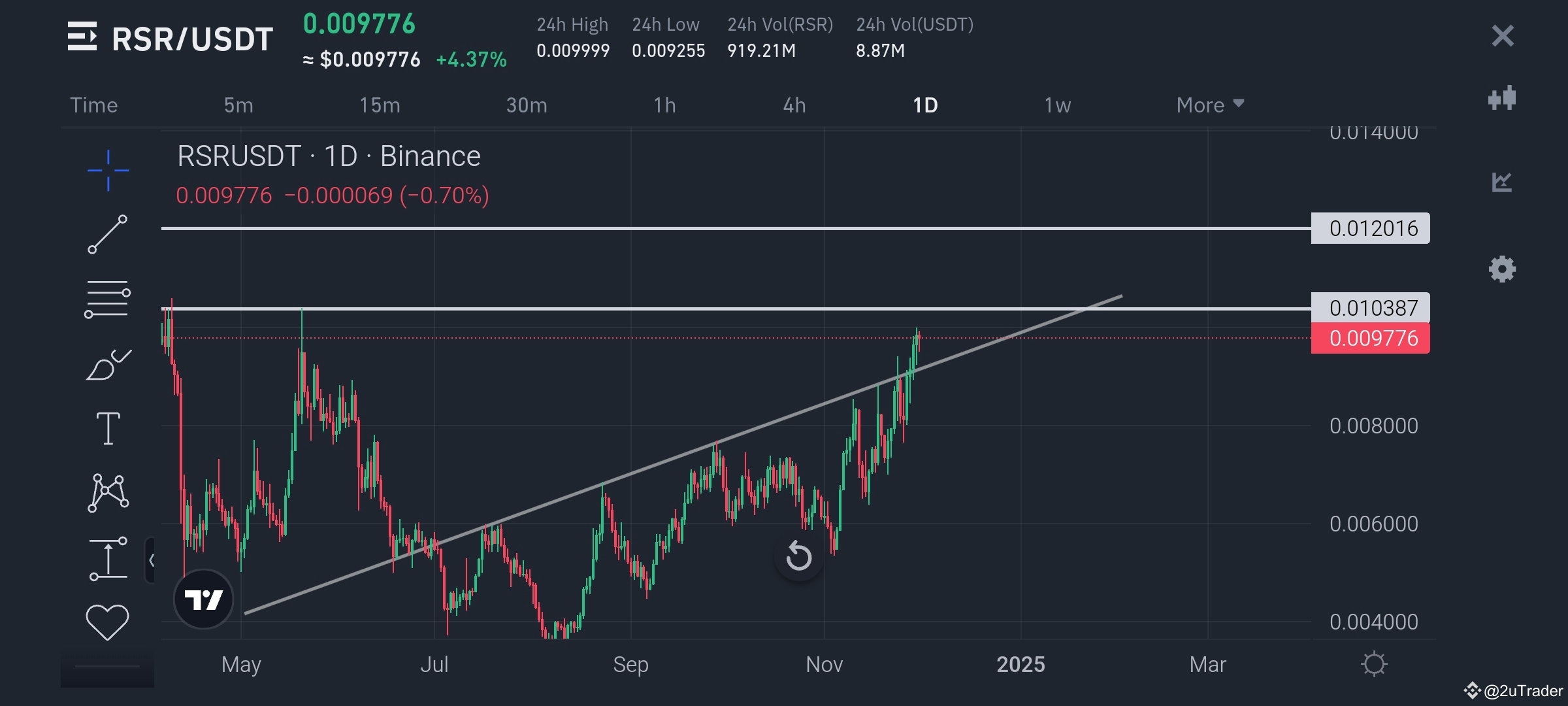Click the TradingView logo watermark
The width and height of the screenshot is (1568, 706).
203,600
